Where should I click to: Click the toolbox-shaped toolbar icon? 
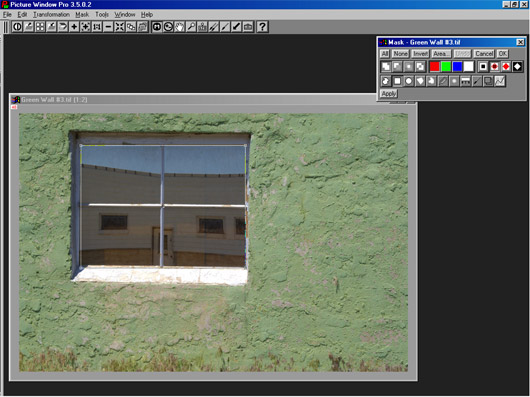click(248, 27)
